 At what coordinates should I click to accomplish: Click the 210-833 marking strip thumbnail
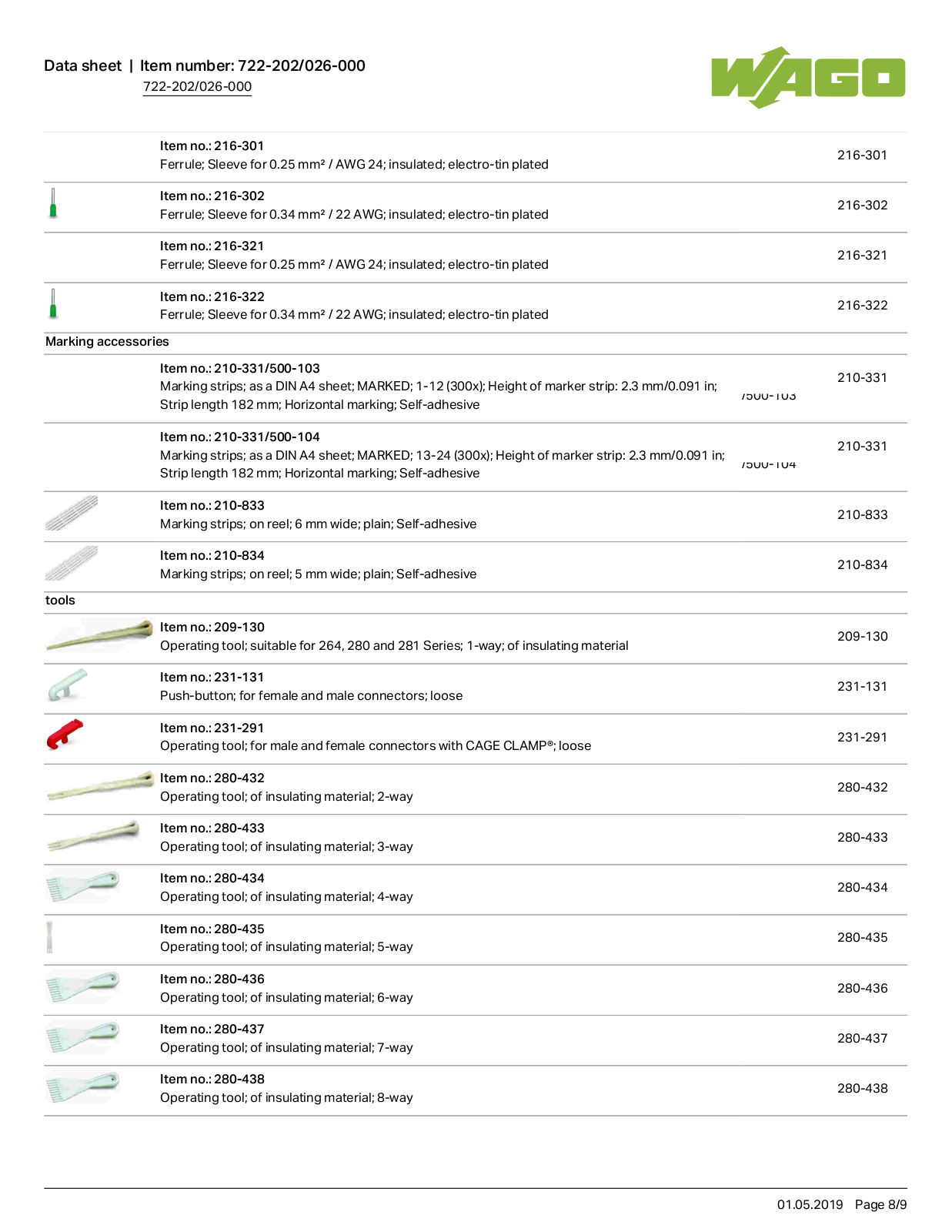coord(72,513)
